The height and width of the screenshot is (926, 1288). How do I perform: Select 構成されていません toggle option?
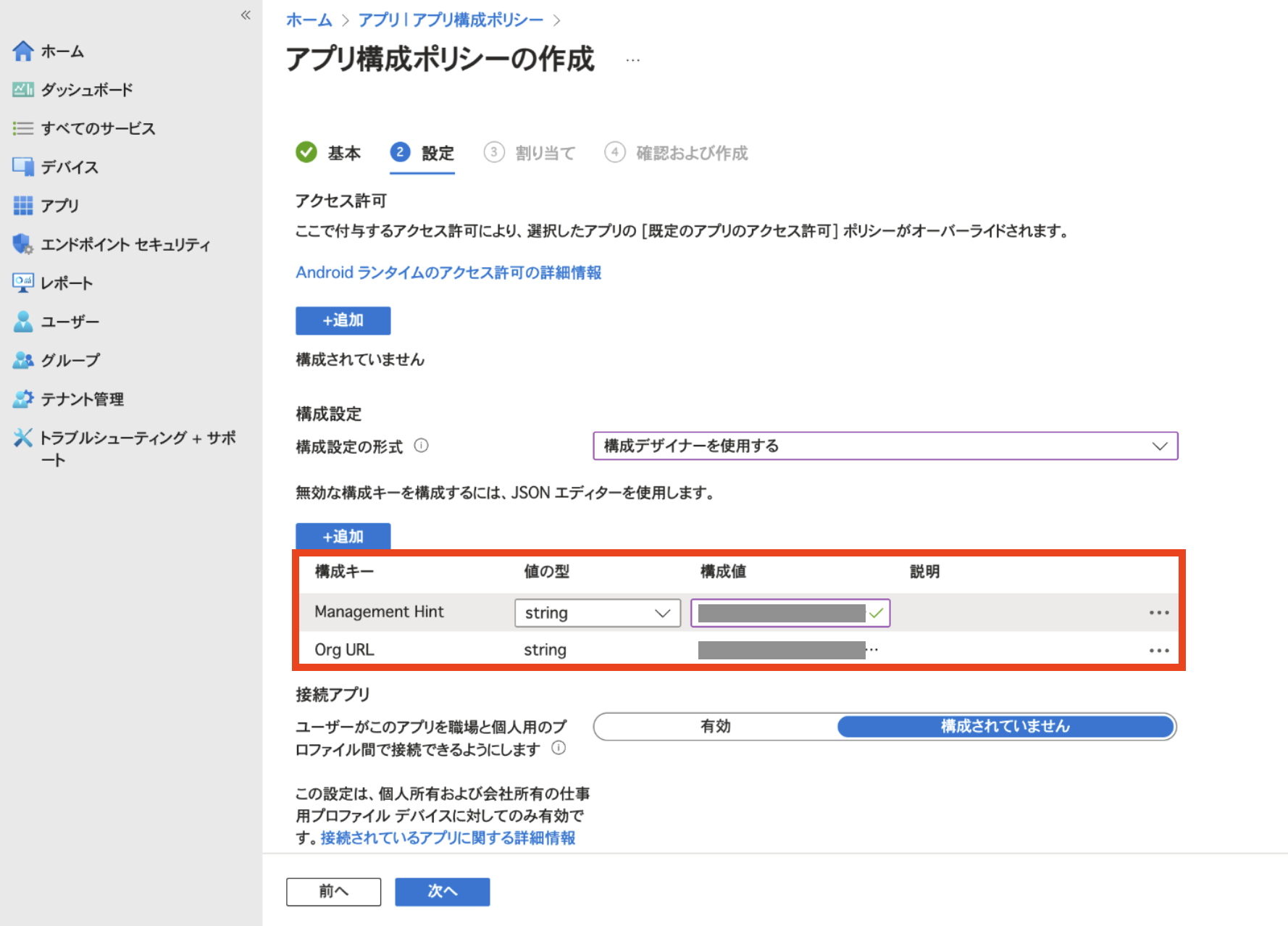[1005, 726]
